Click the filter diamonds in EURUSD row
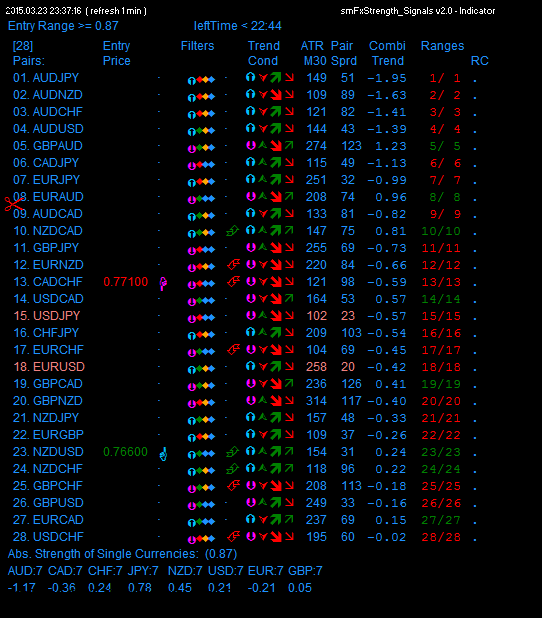Viewport: 542px width, 618px height. (x=206, y=369)
